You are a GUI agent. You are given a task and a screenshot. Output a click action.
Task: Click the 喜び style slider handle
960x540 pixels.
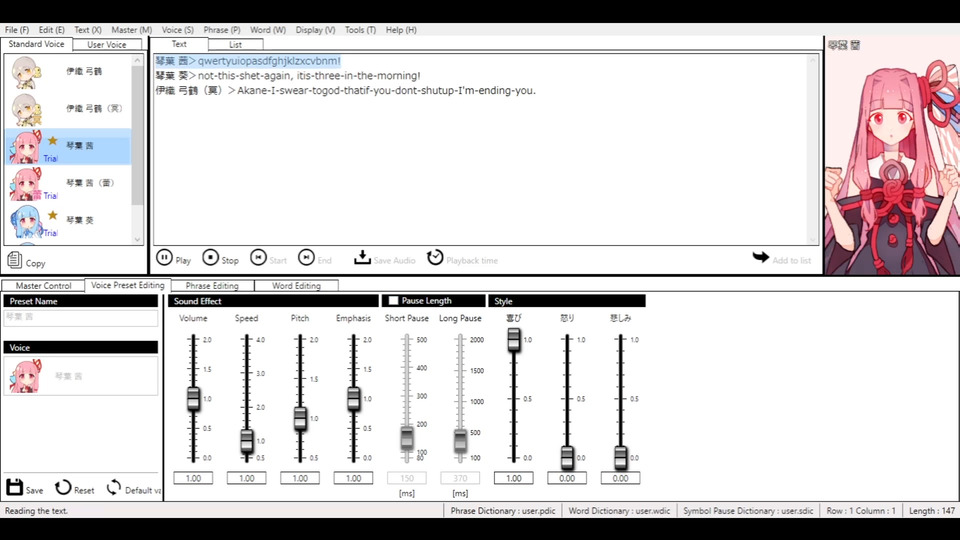tap(514, 339)
